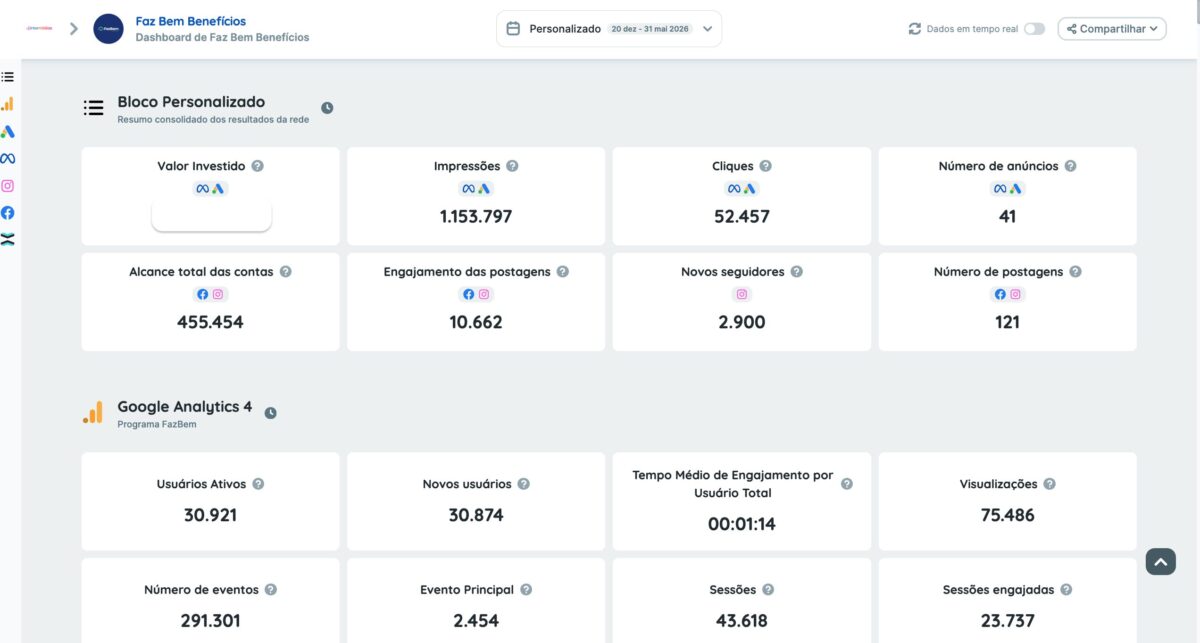Click the Número de eventos value 291.301
1200x643 pixels.
pyautogui.click(x=210, y=621)
